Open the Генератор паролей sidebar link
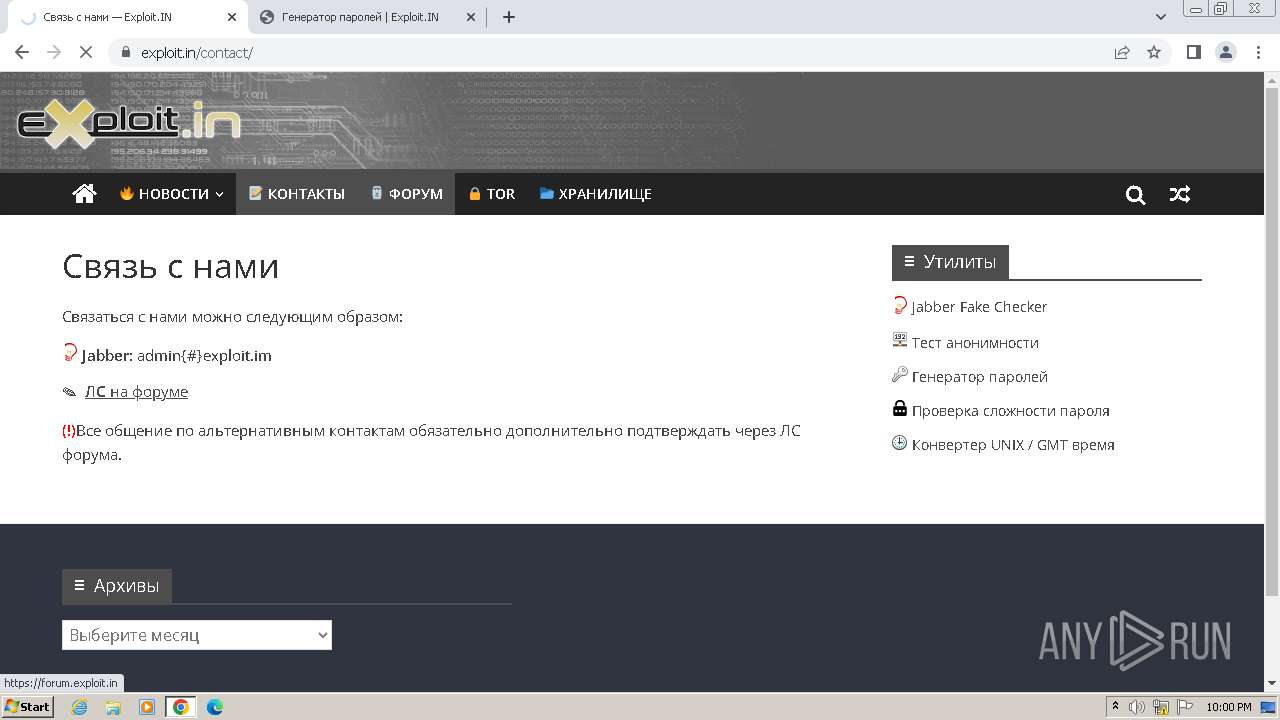Screen dimensions: 1280x720 [x=980, y=377]
